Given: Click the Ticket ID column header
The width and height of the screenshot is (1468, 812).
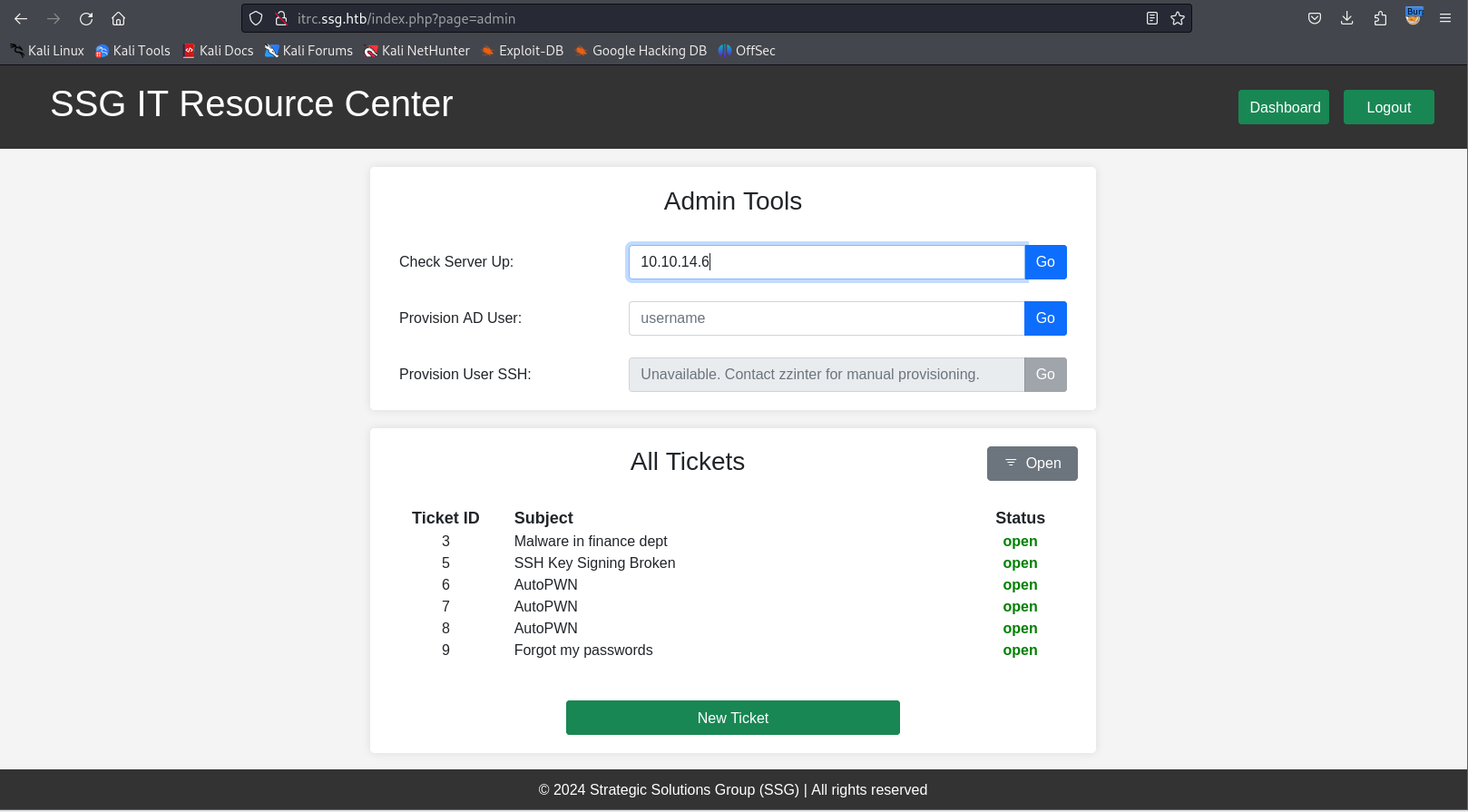Looking at the screenshot, I should (445, 518).
